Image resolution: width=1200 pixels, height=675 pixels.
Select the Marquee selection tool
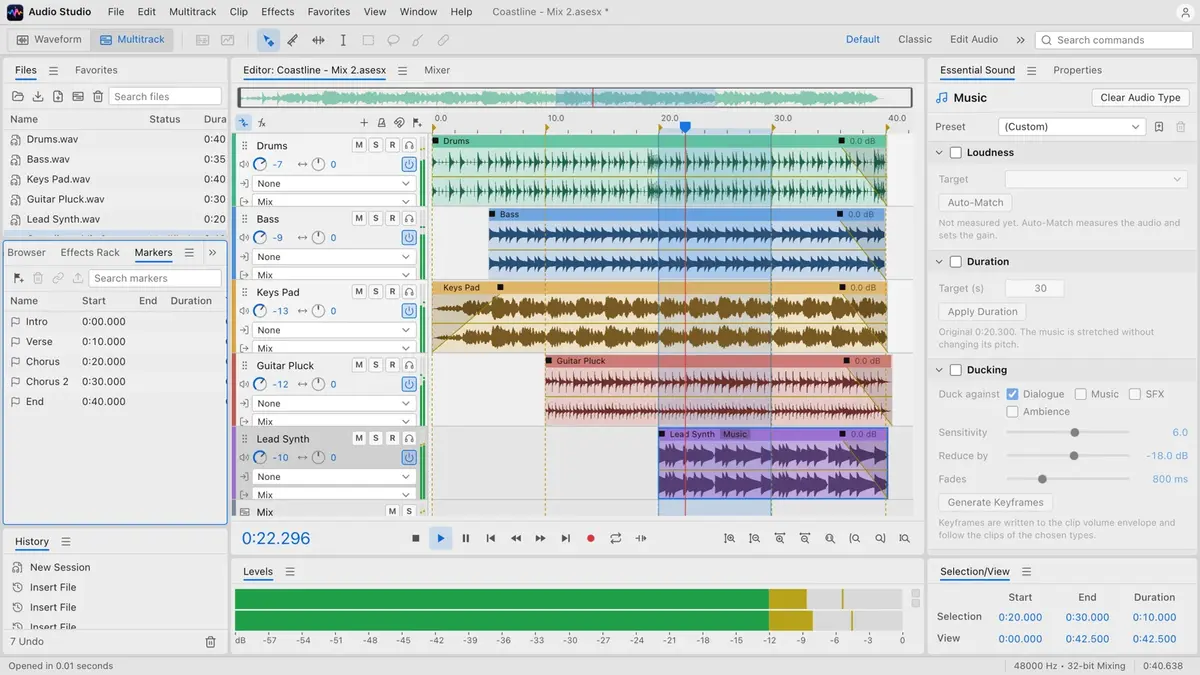coord(368,40)
